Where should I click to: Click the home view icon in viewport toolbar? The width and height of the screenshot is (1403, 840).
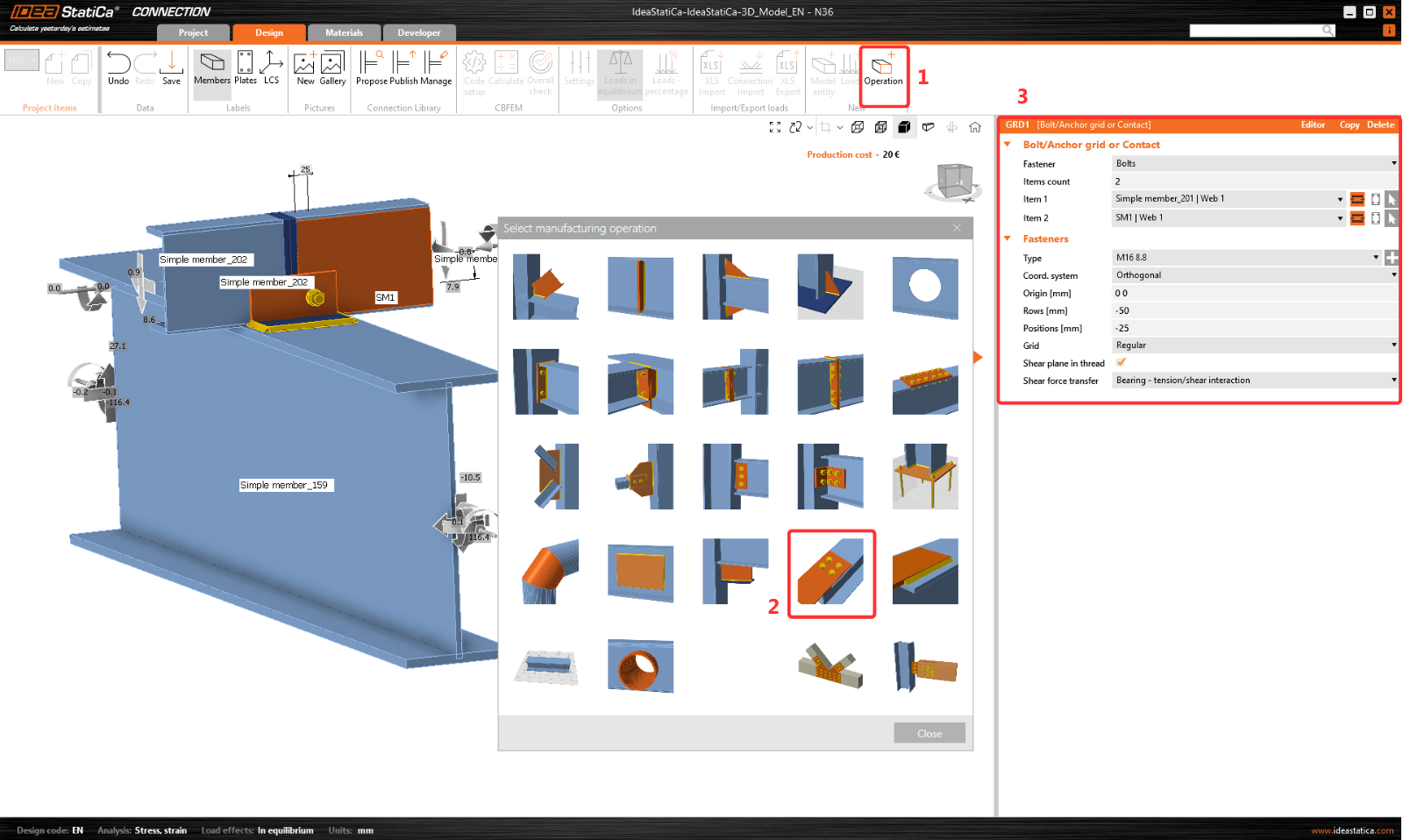pos(975,127)
